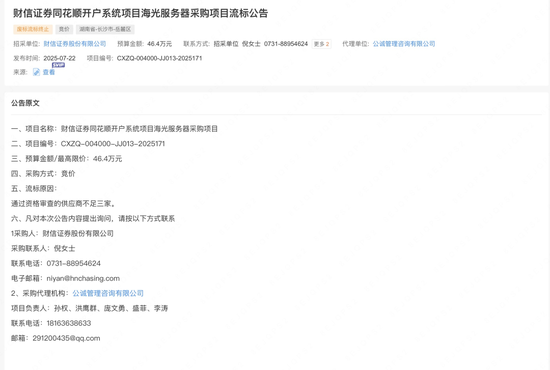Click the line 项目负责人：孙权、洪鹰群
This screenshot has height=370, width=550.
[x=89, y=308]
